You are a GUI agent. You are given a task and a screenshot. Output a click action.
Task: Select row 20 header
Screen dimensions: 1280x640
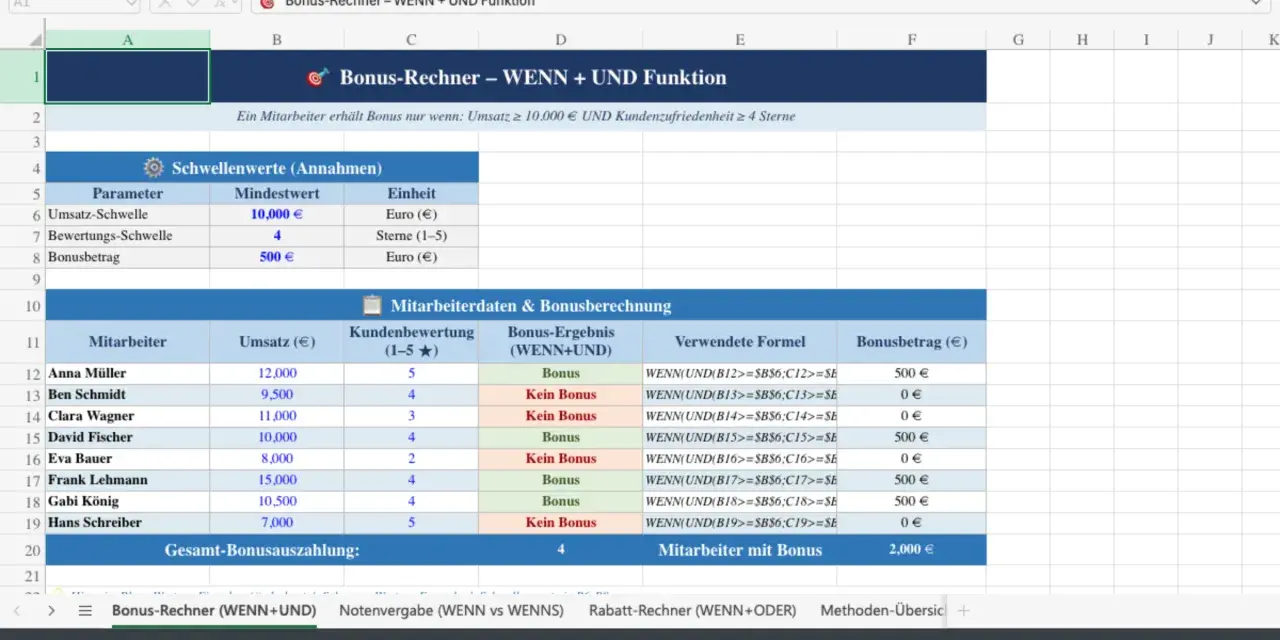[23, 550]
